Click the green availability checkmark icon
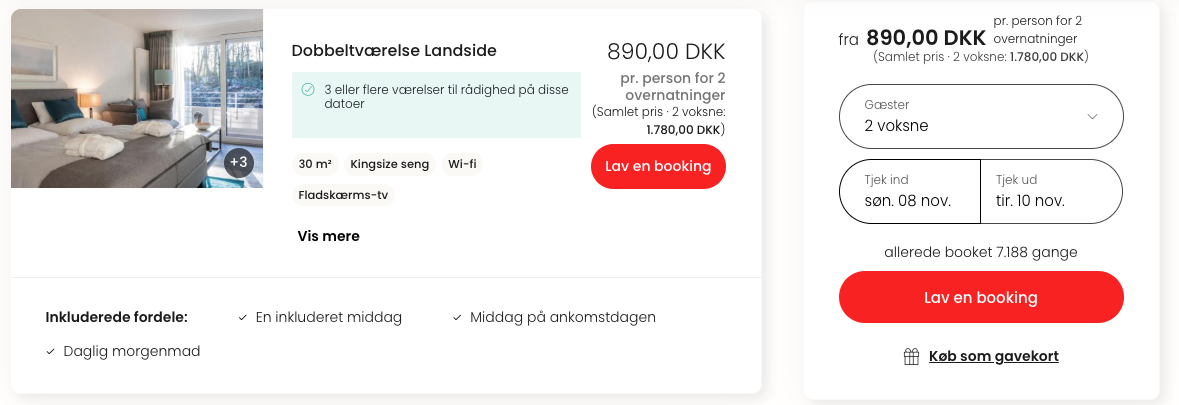This screenshot has width=1179, height=405. click(308, 89)
